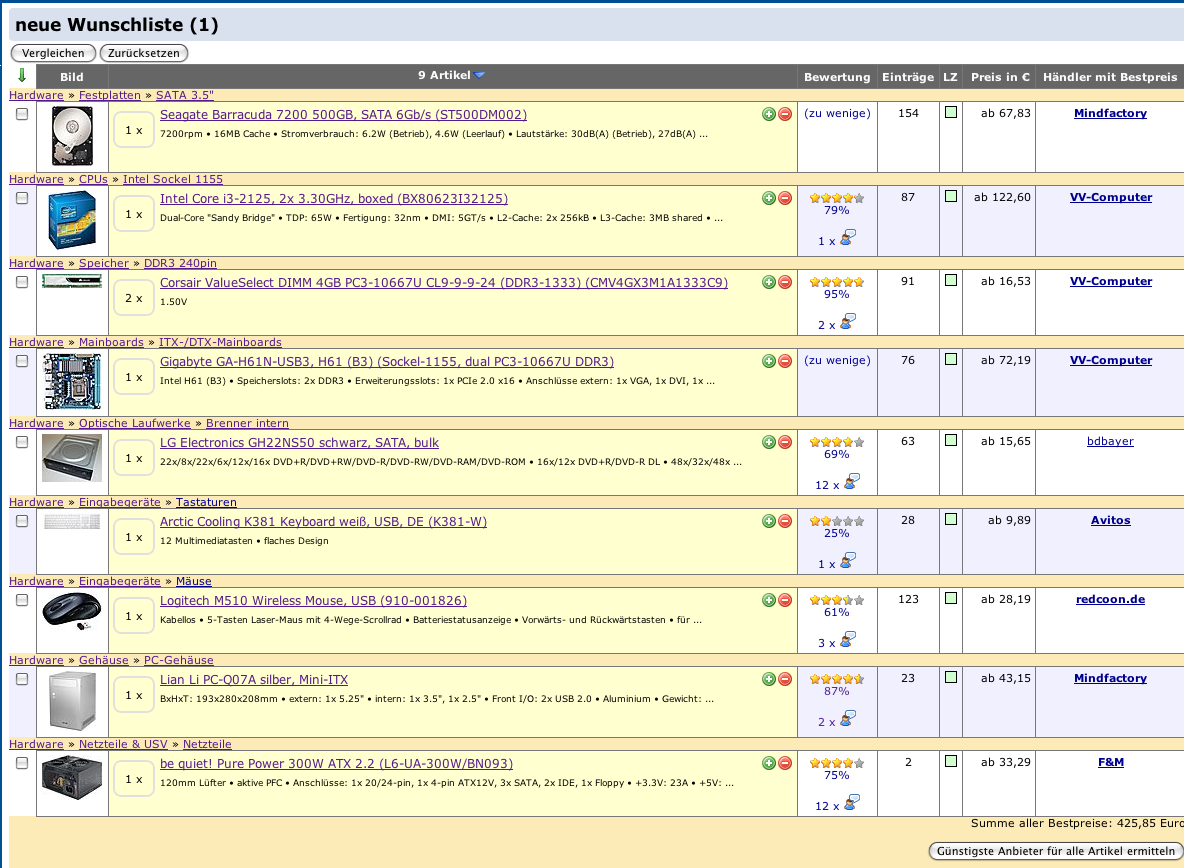Open Logitech M510 Wireless Mouse product link
Image resolution: width=1184 pixels, height=868 pixels.
pos(313,601)
